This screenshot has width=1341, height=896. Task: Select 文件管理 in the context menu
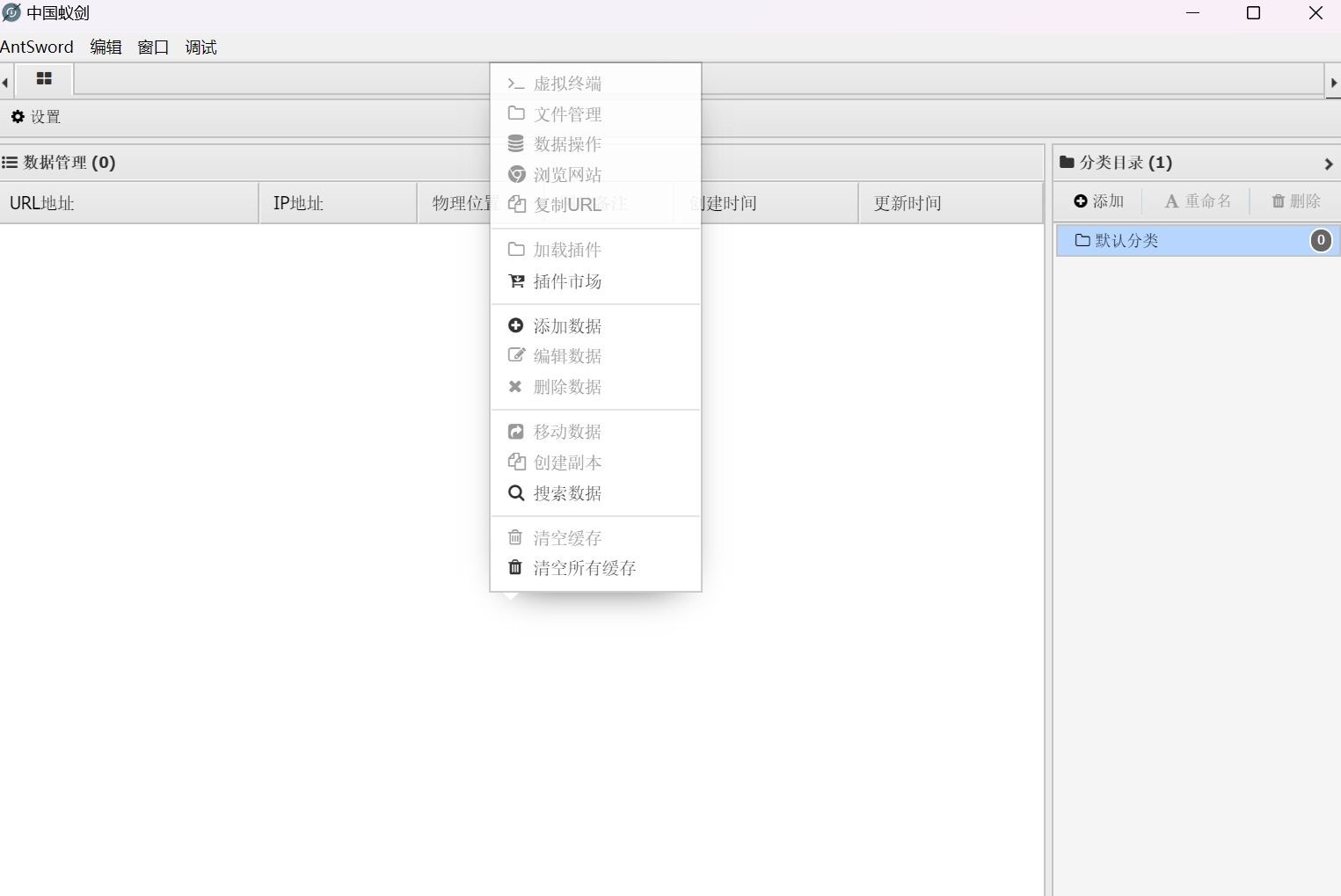point(595,114)
